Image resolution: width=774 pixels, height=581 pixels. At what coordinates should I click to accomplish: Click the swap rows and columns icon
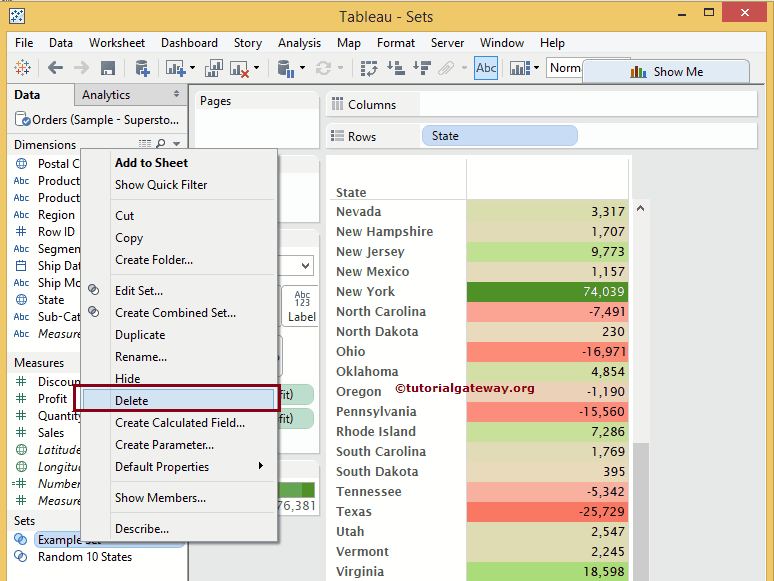(x=369, y=68)
